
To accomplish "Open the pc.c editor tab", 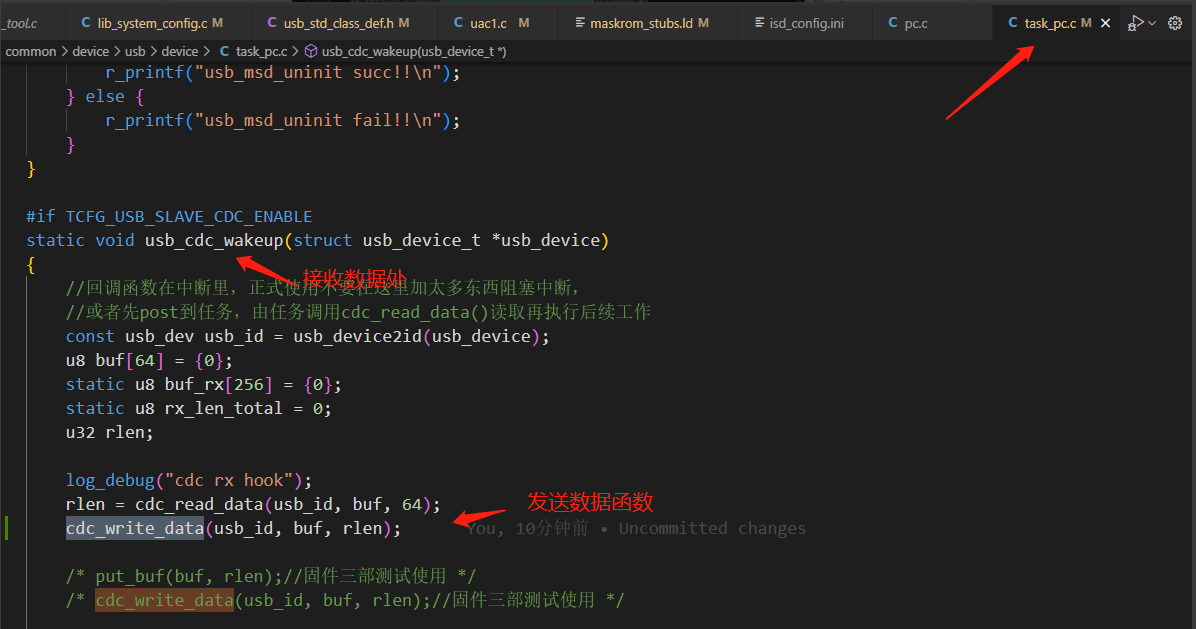I will pyautogui.click(x=908, y=24).
